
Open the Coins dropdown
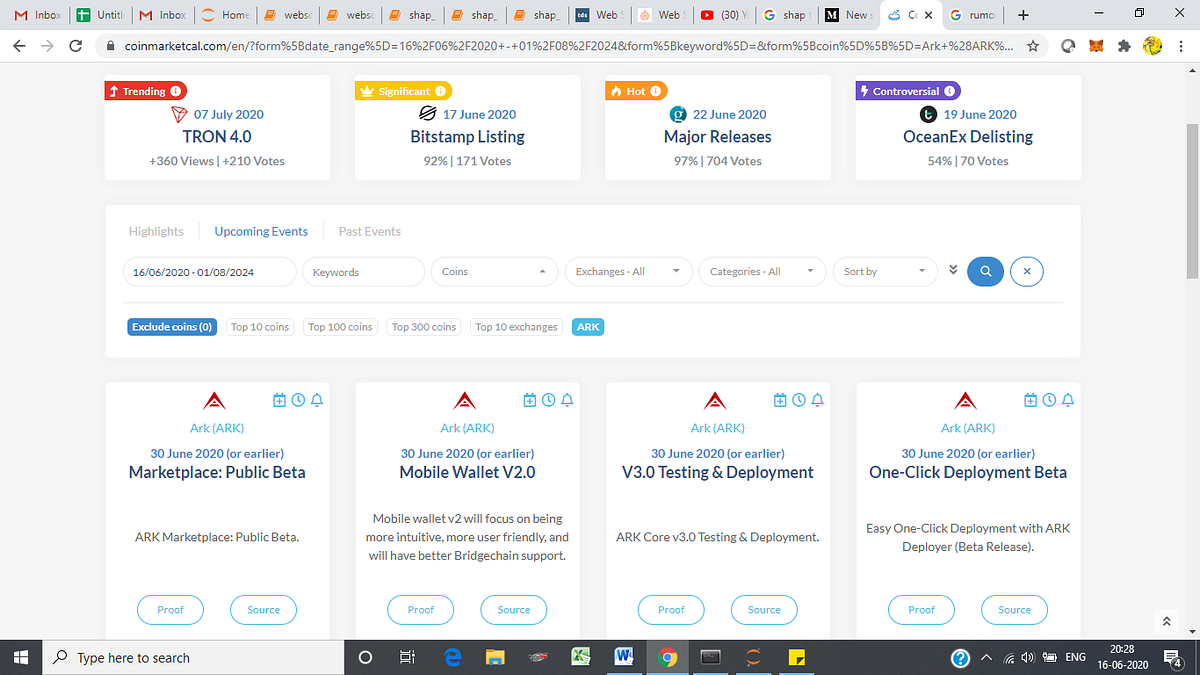(494, 271)
